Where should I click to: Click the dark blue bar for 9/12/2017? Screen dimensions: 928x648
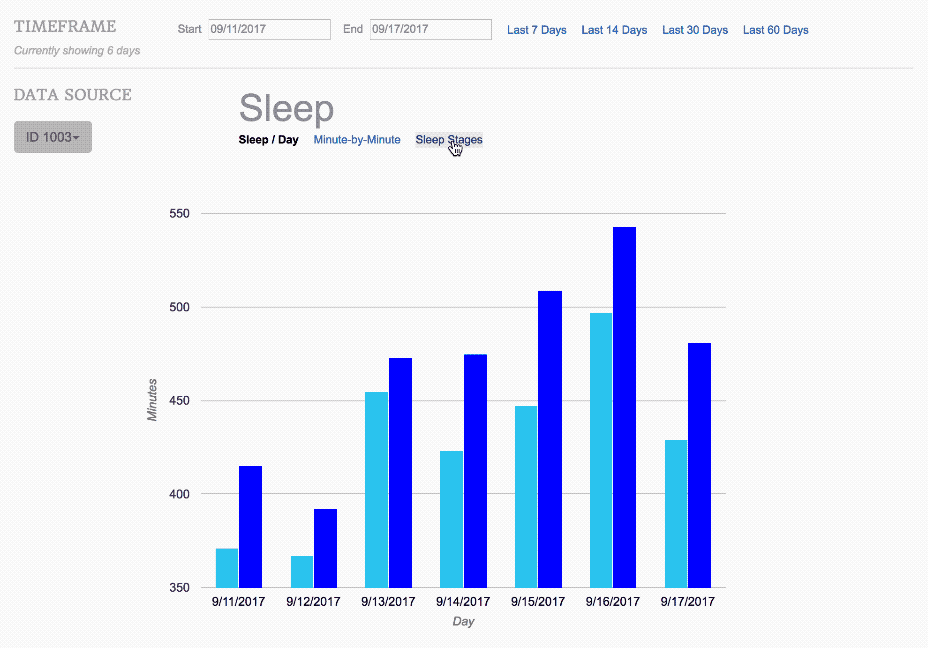(326, 548)
